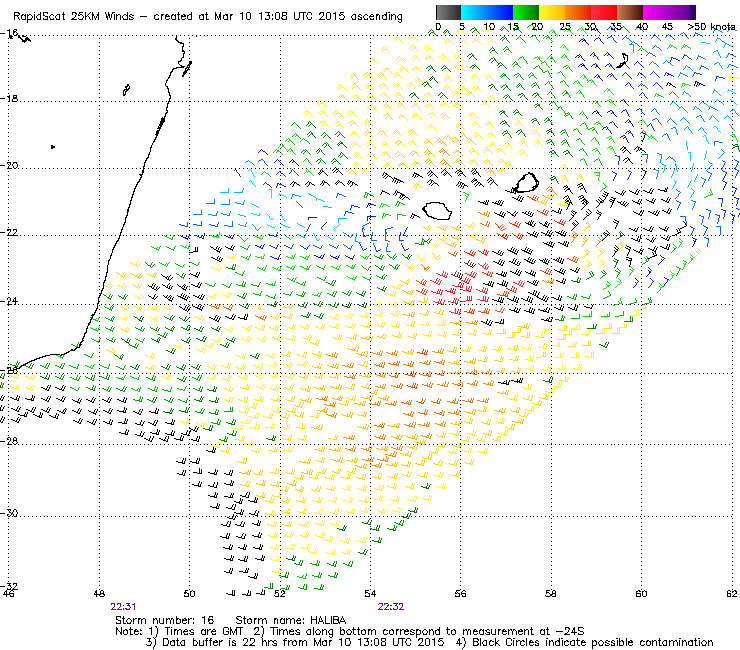Click the gray 0-5 knots legend swatch
This screenshot has height=650, width=740.
click(448, 12)
